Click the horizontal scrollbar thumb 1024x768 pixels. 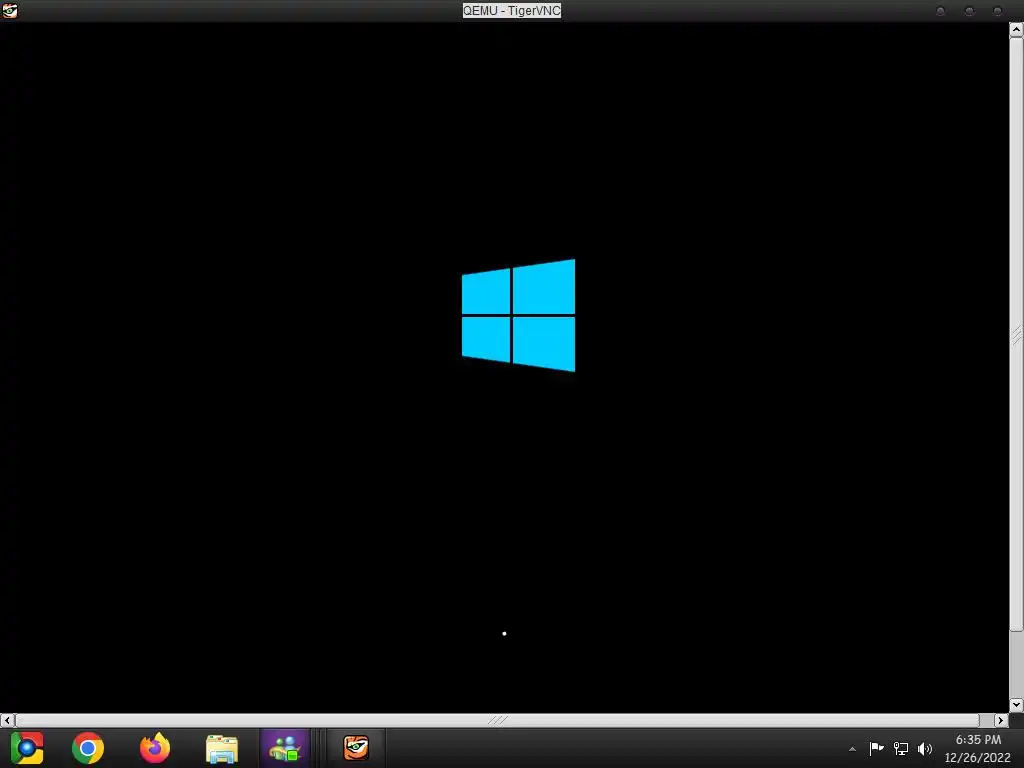coord(497,720)
